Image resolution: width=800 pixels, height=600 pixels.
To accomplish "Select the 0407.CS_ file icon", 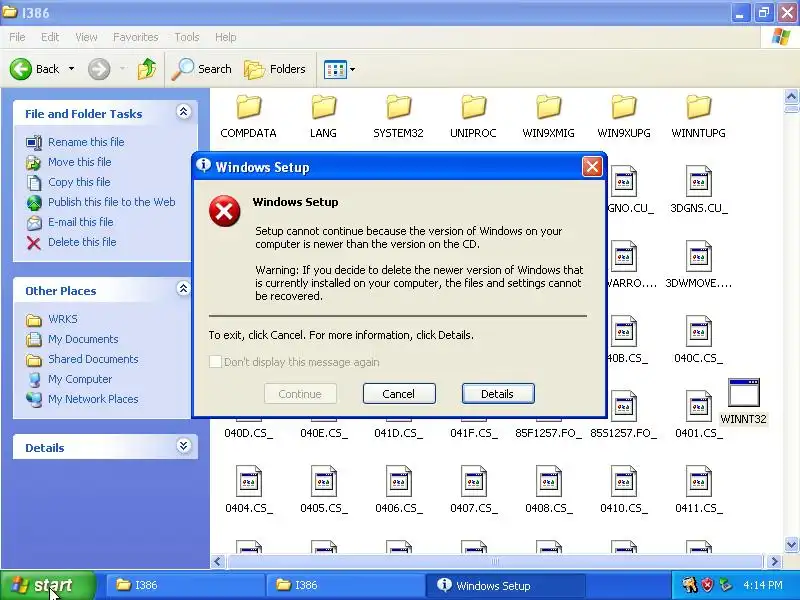I will click(473, 481).
